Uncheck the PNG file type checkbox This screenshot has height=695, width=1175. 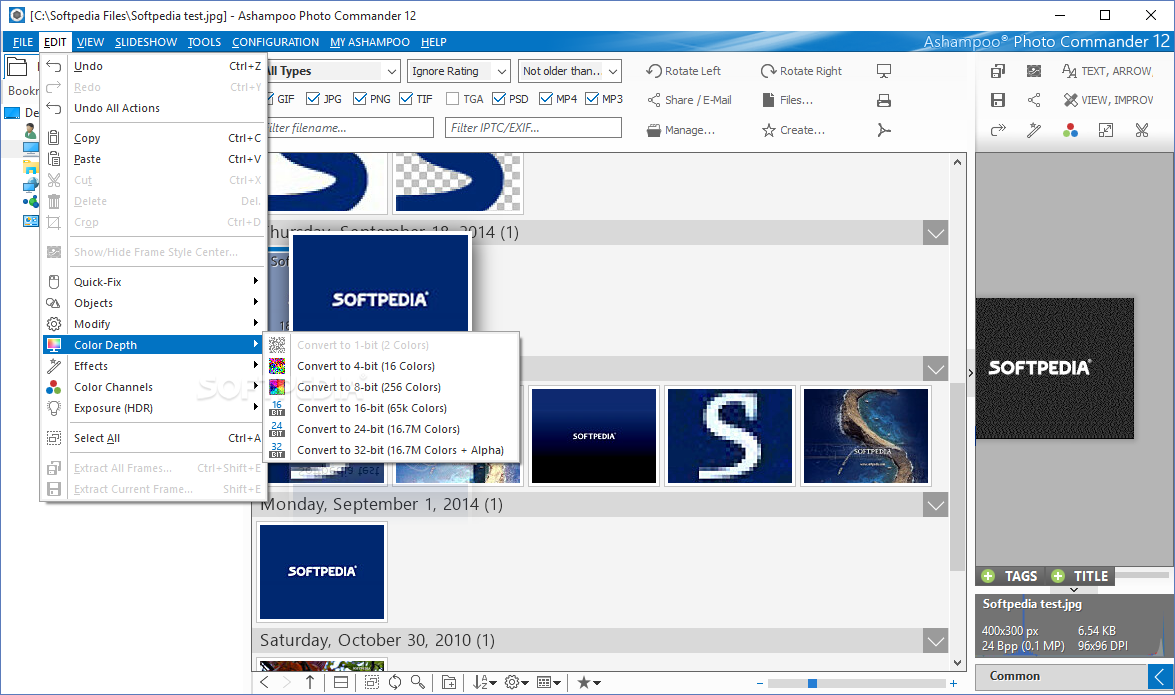(x=360, y=99)
